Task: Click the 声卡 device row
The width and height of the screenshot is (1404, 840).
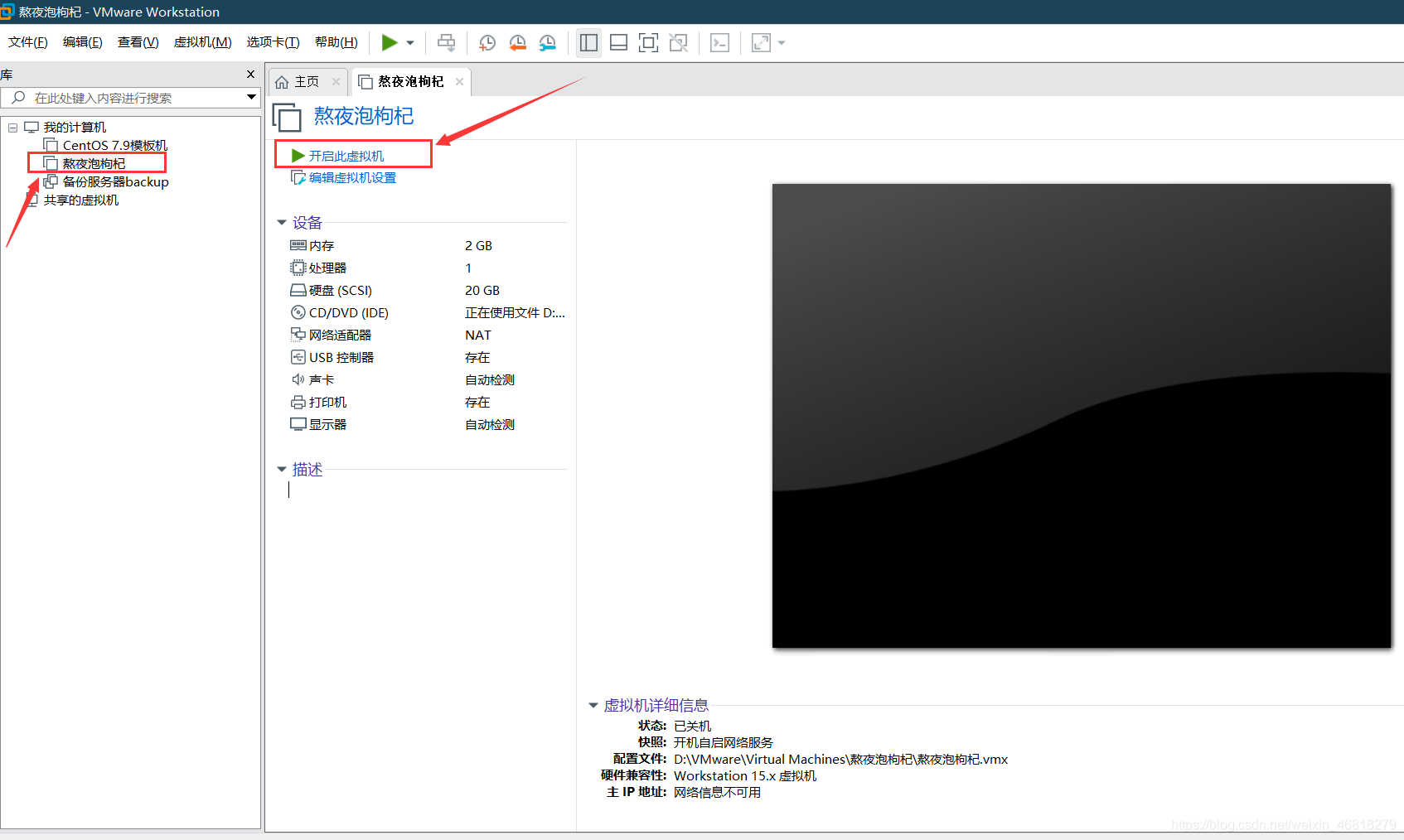Action: click(428, 380)
